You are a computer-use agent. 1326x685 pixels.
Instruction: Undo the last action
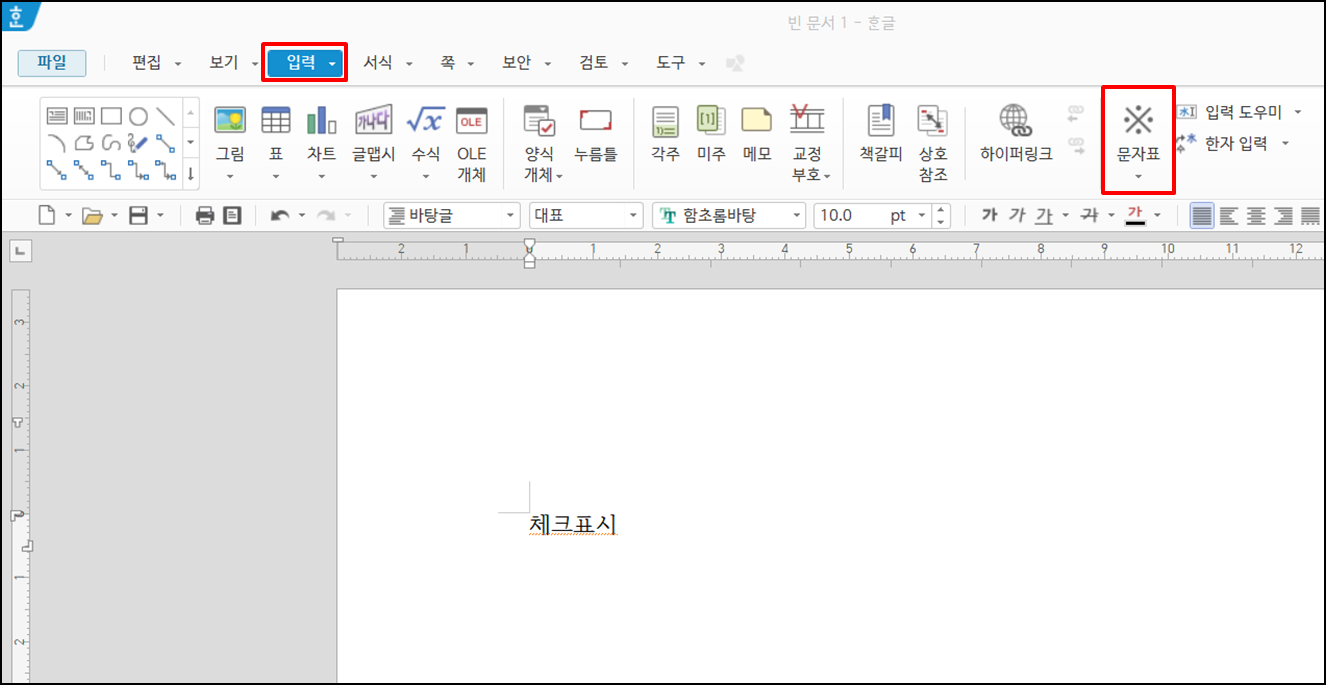point(280,215)
